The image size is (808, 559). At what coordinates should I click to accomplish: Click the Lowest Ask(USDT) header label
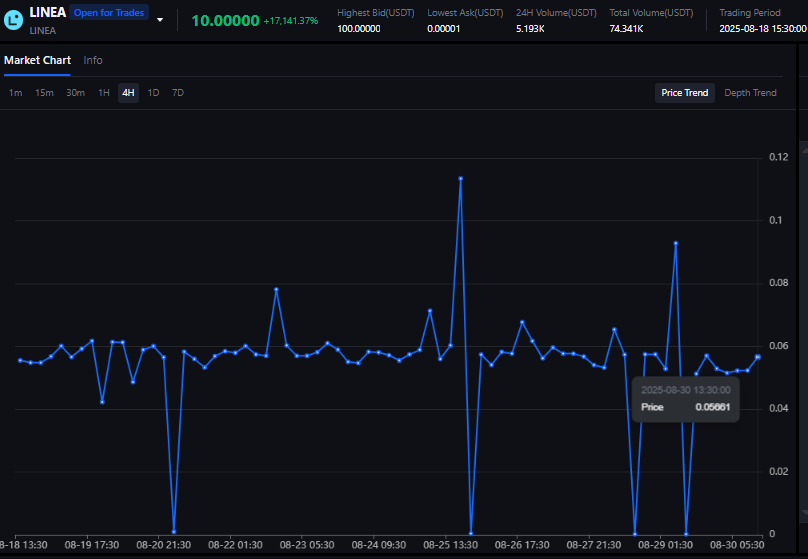(465, 13)
